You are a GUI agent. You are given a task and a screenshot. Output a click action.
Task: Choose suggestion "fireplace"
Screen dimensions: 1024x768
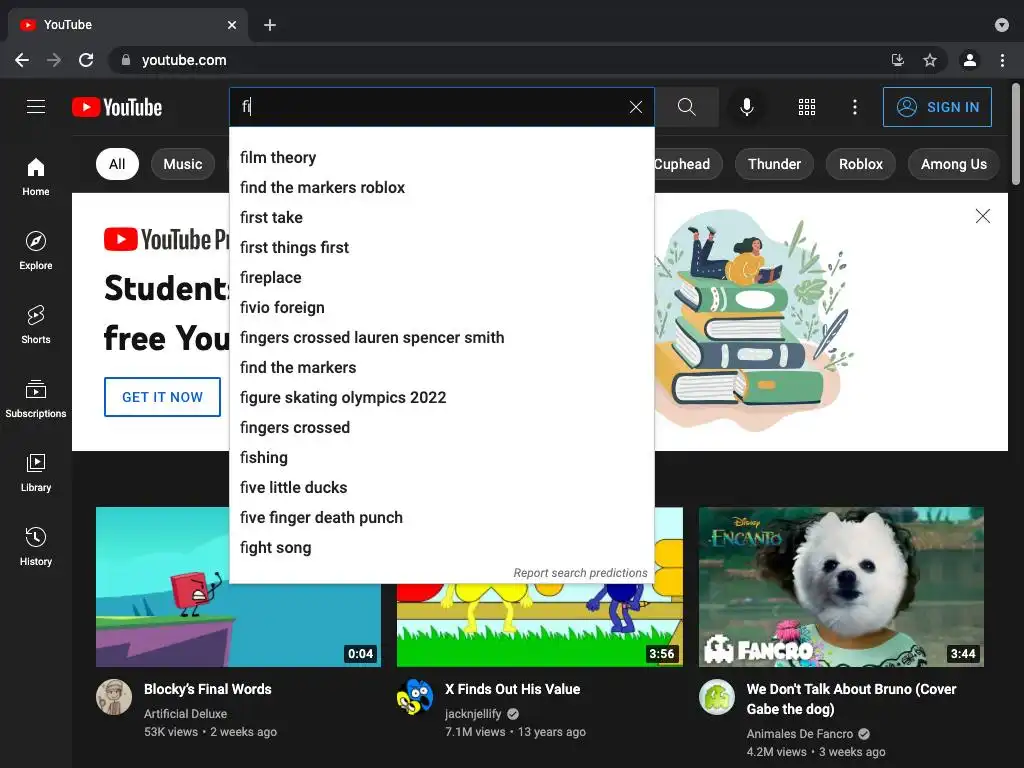click(442, 278)
